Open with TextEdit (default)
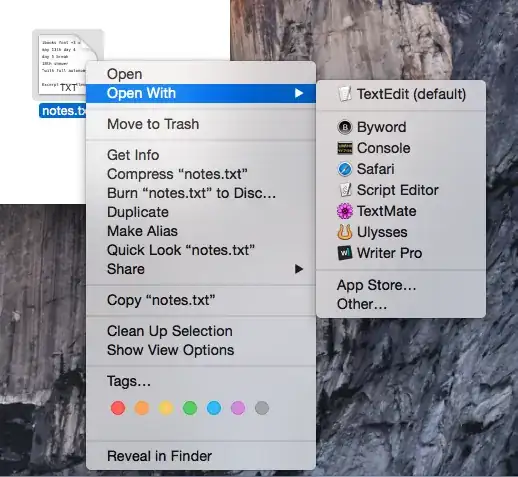The width and height of the screenshot is (518, 477). point(401,94)
